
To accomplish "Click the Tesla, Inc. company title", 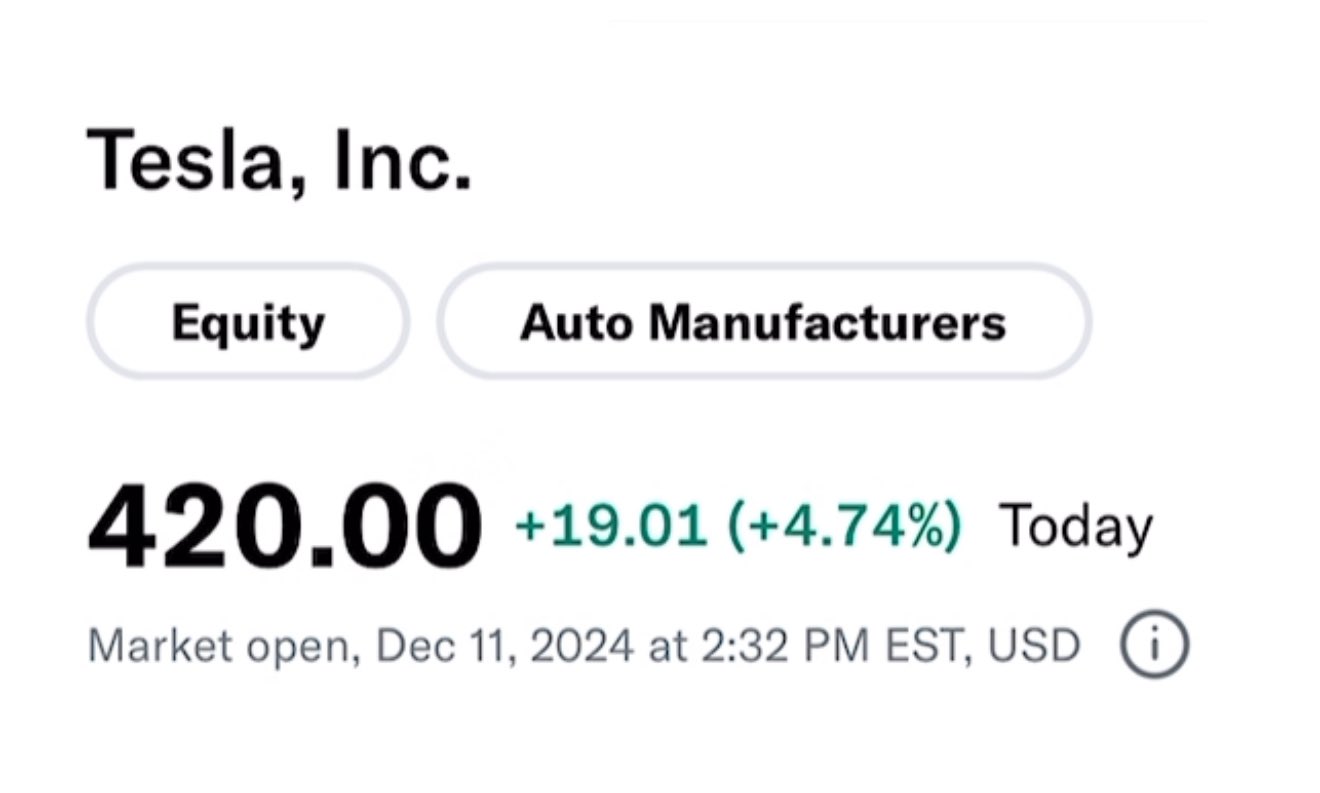I will click(x=280, y=160).
